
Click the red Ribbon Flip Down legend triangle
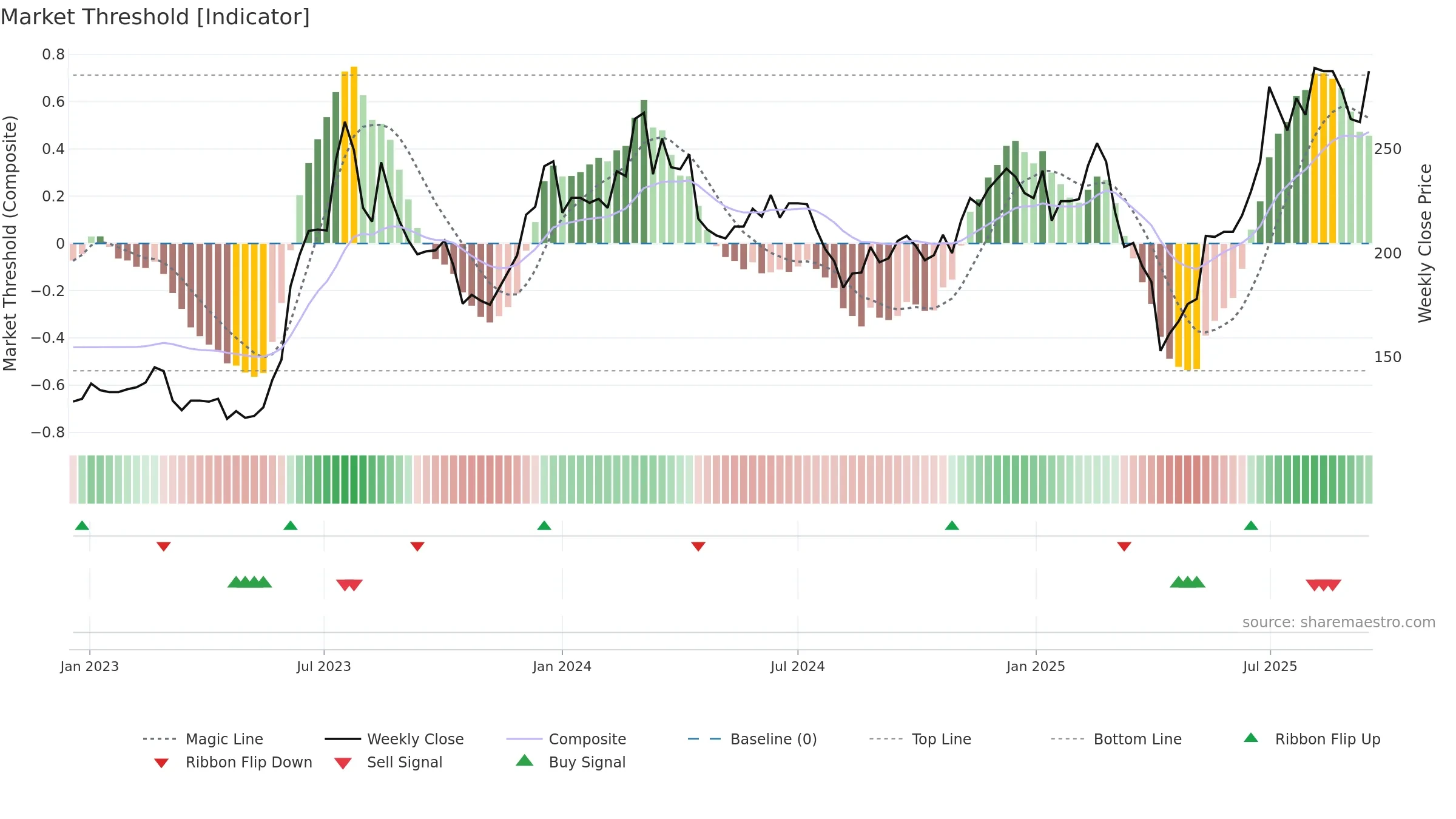tap(161, 763)
